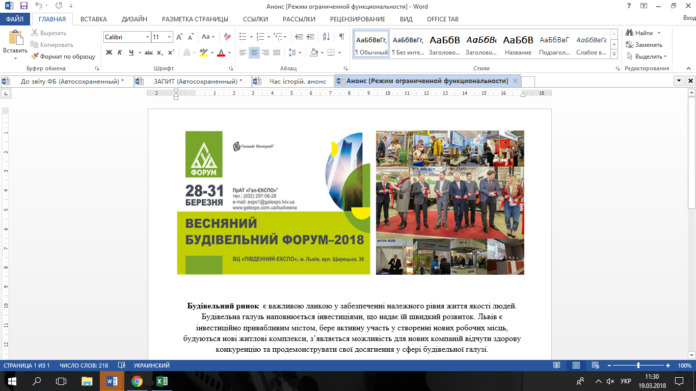Viewport: 696px width, 391px height.
Task: Click zoom in plus button
Action: 668,365
